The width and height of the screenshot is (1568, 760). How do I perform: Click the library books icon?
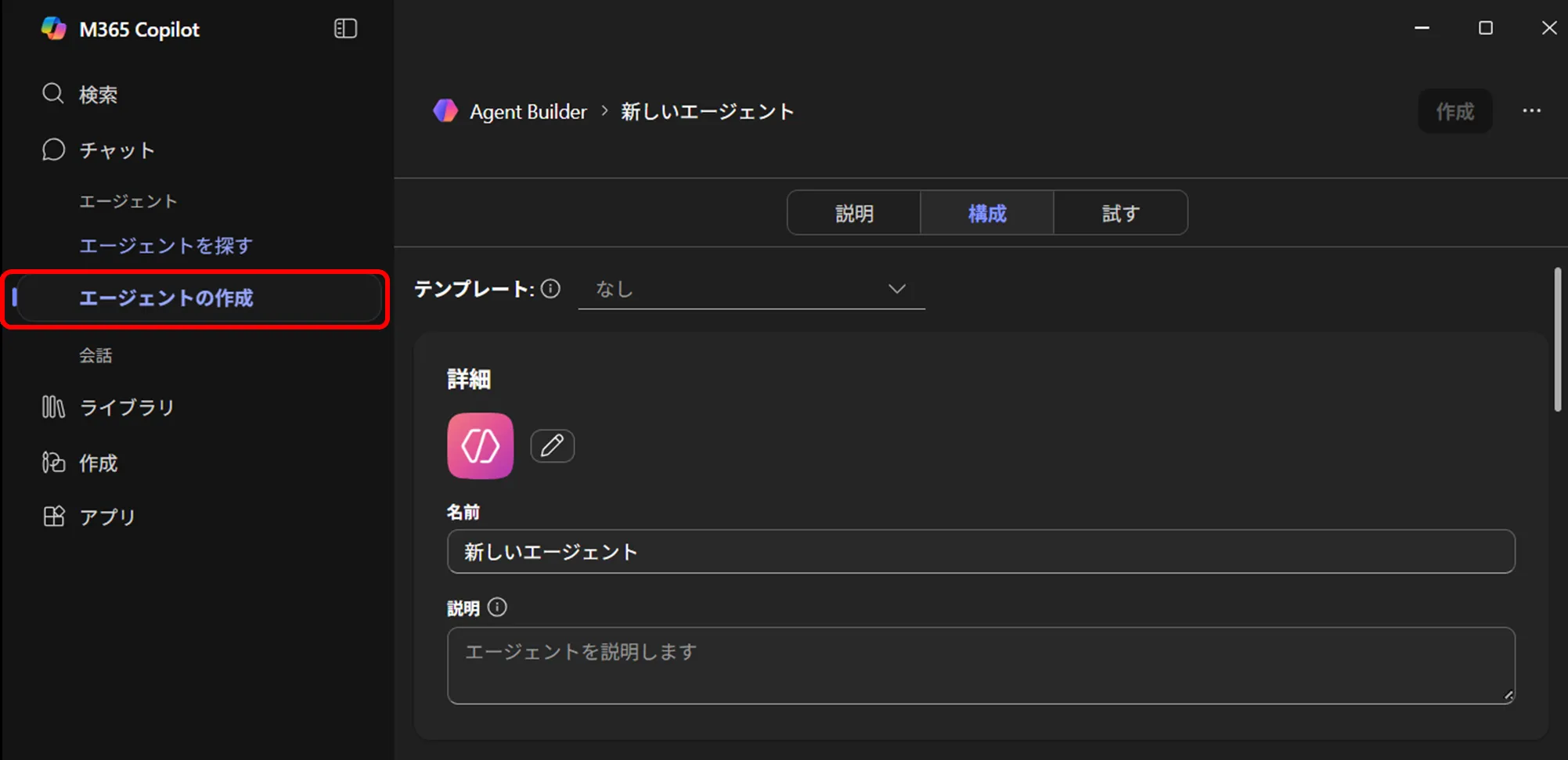53,407
